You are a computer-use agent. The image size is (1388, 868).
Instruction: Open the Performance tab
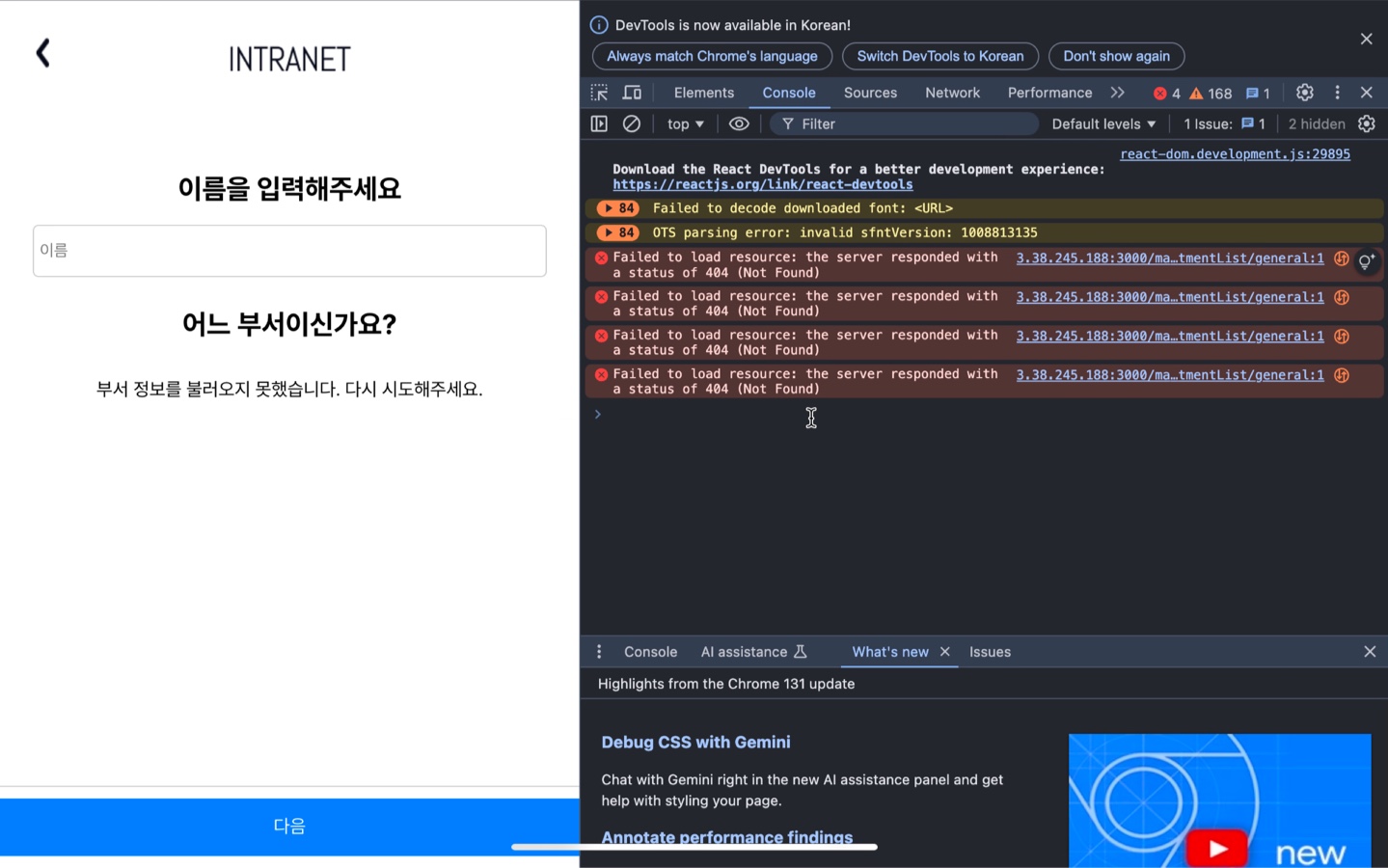[1049, 93]
